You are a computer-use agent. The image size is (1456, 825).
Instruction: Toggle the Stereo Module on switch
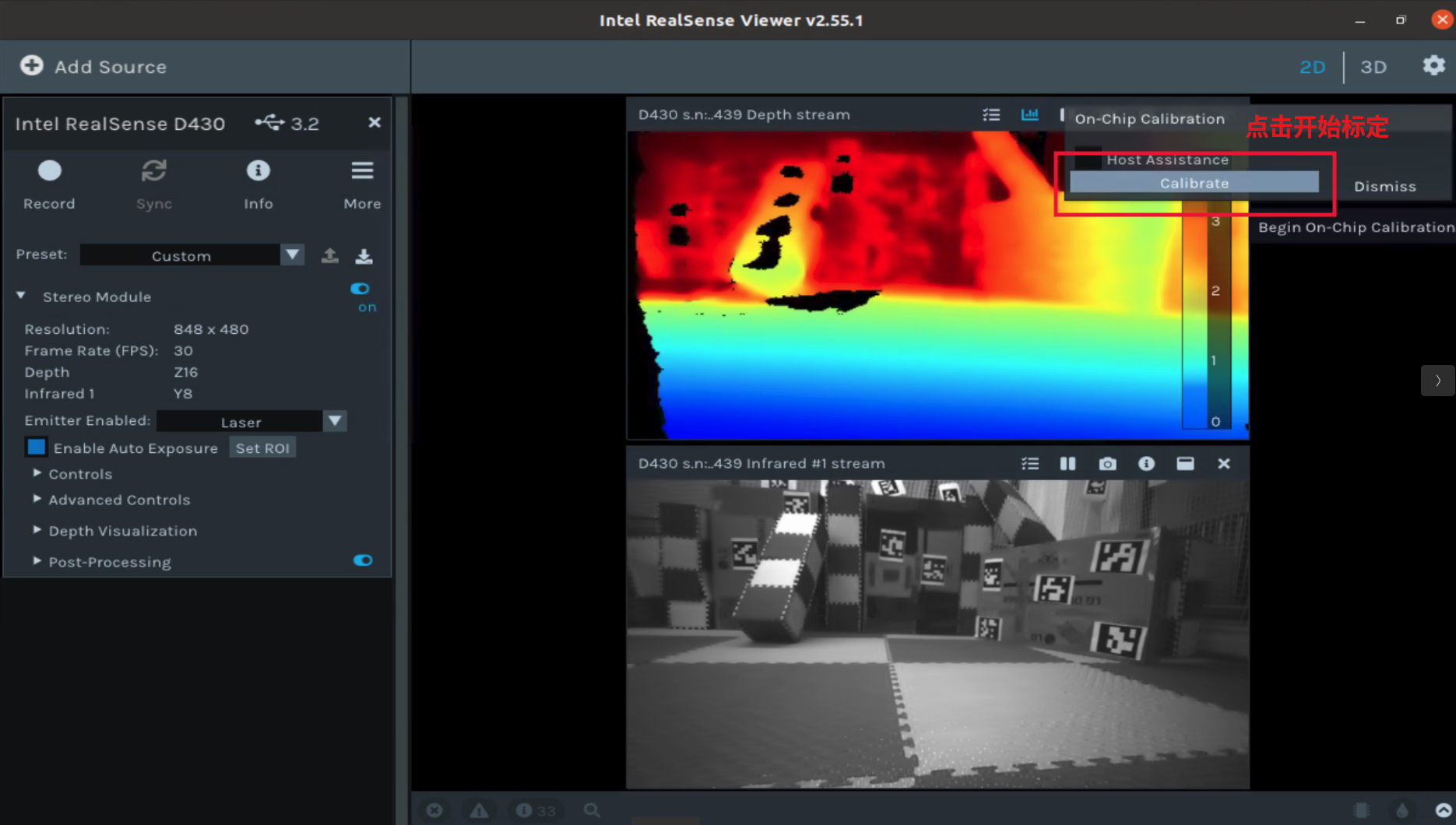(x=360, y=289)
